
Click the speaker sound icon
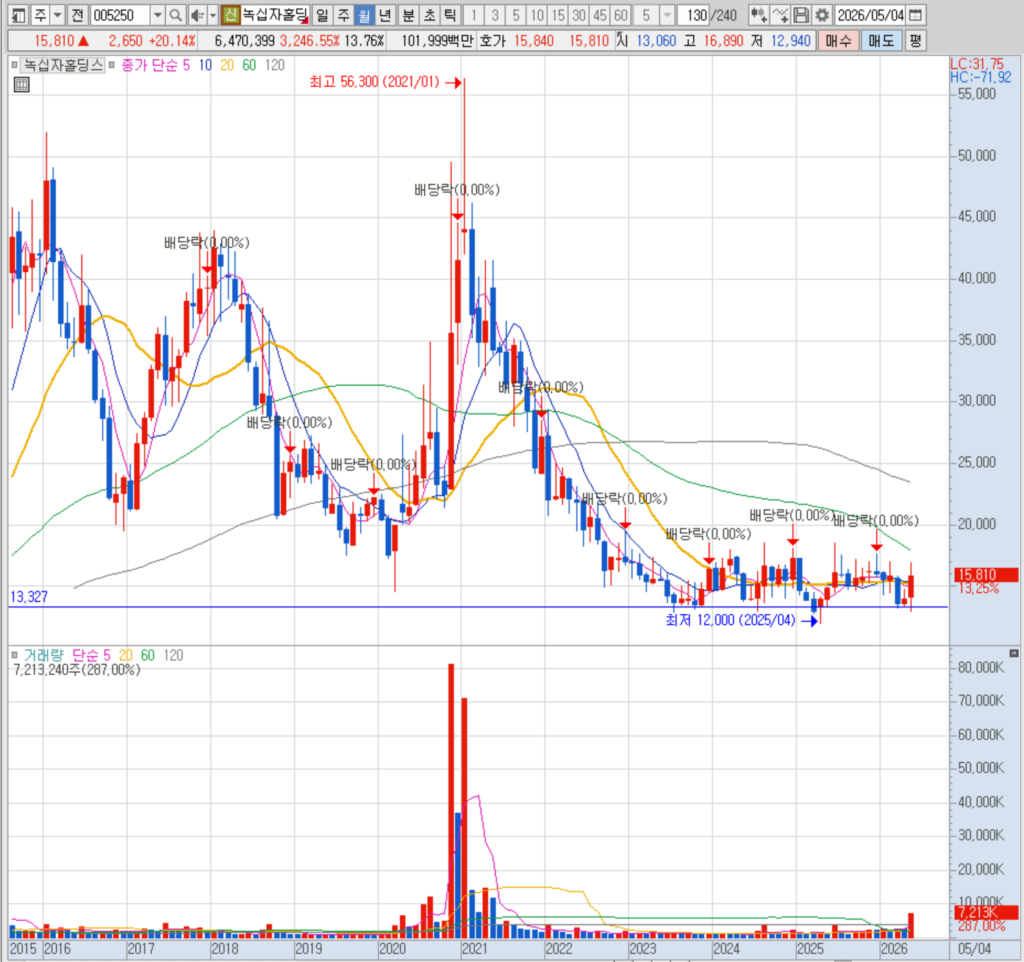197,15
